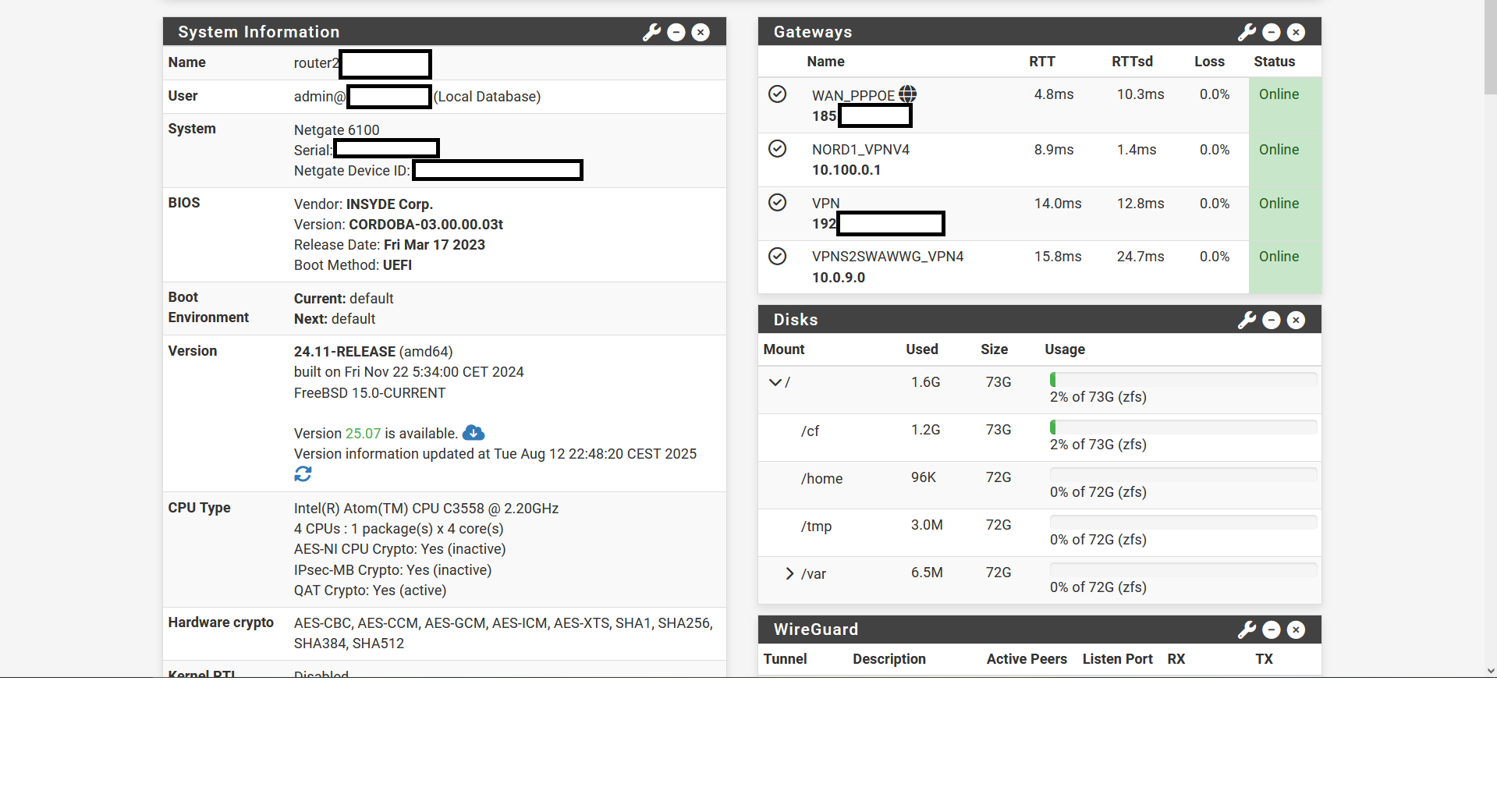
Task: Close the Disks widget
Action: pos(1296,320)
